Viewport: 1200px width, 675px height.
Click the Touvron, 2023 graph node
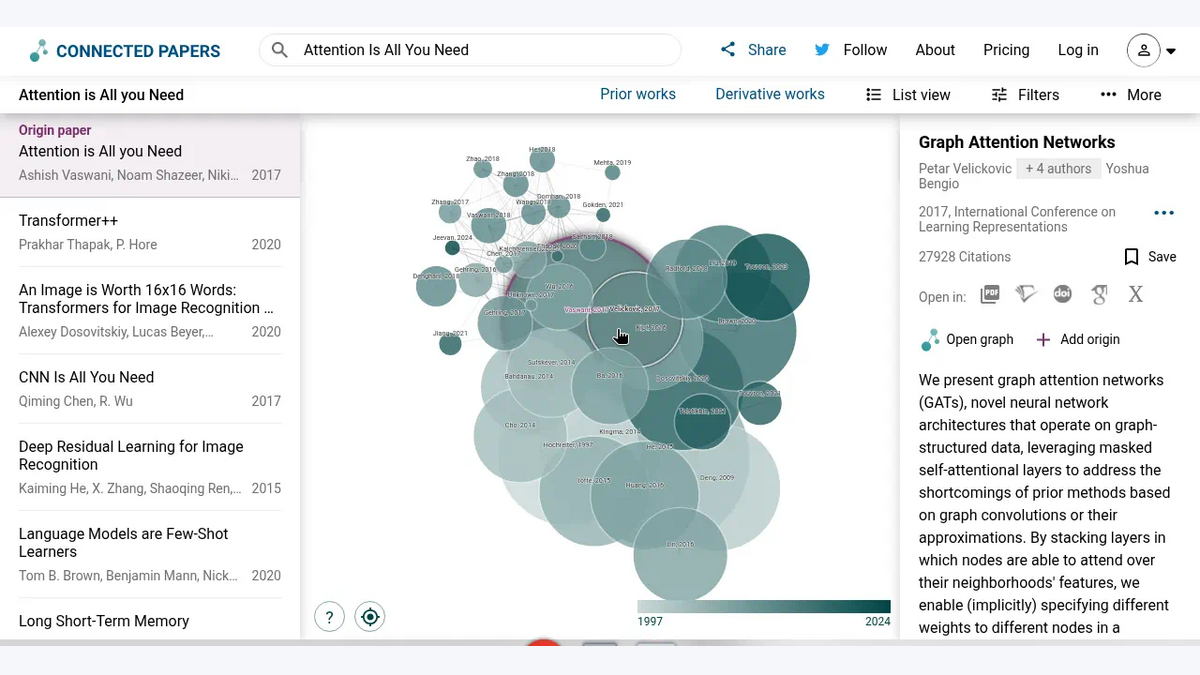click(767, 276)
